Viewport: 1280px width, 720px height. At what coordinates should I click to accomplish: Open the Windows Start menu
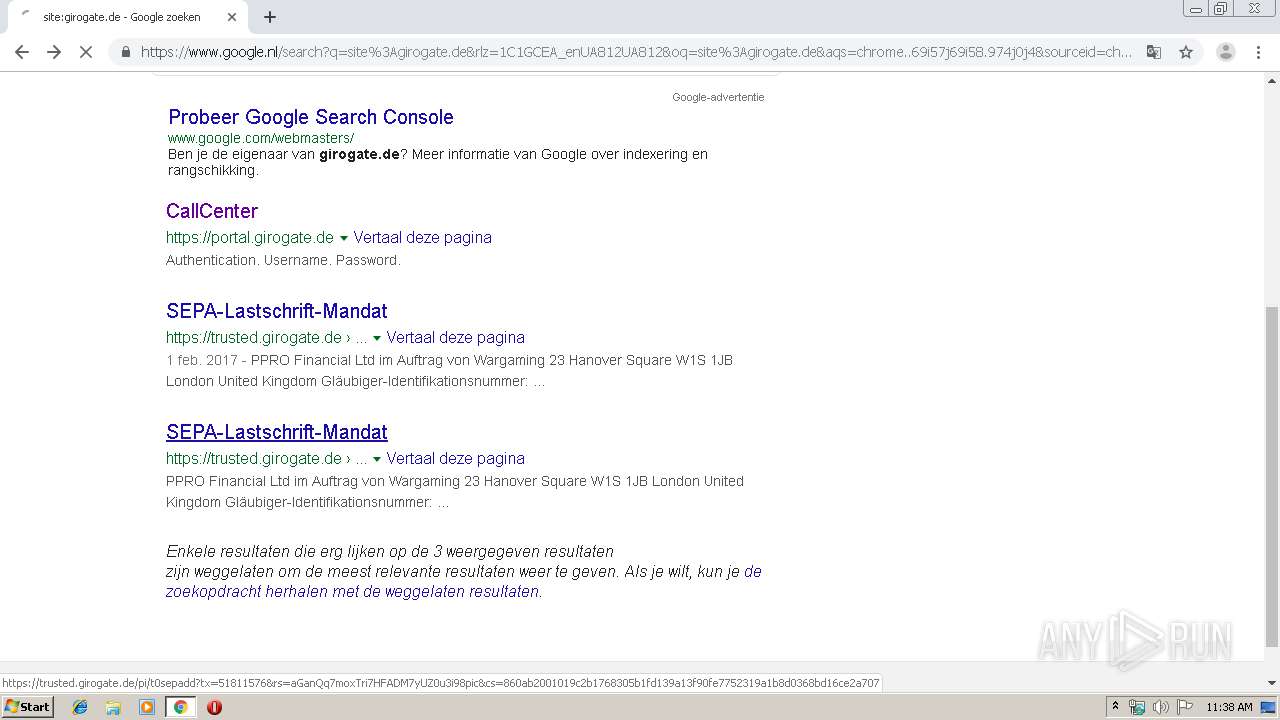(28, 707)
